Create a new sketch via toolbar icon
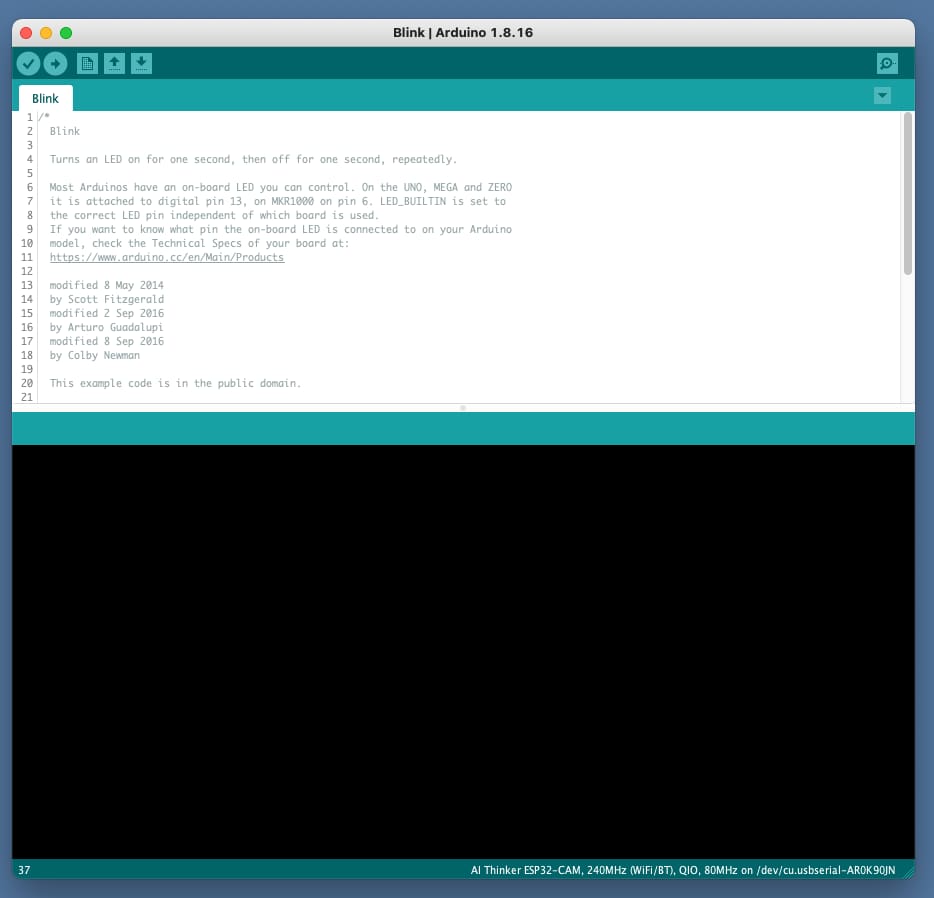934x898 pixels. point(88,64)
